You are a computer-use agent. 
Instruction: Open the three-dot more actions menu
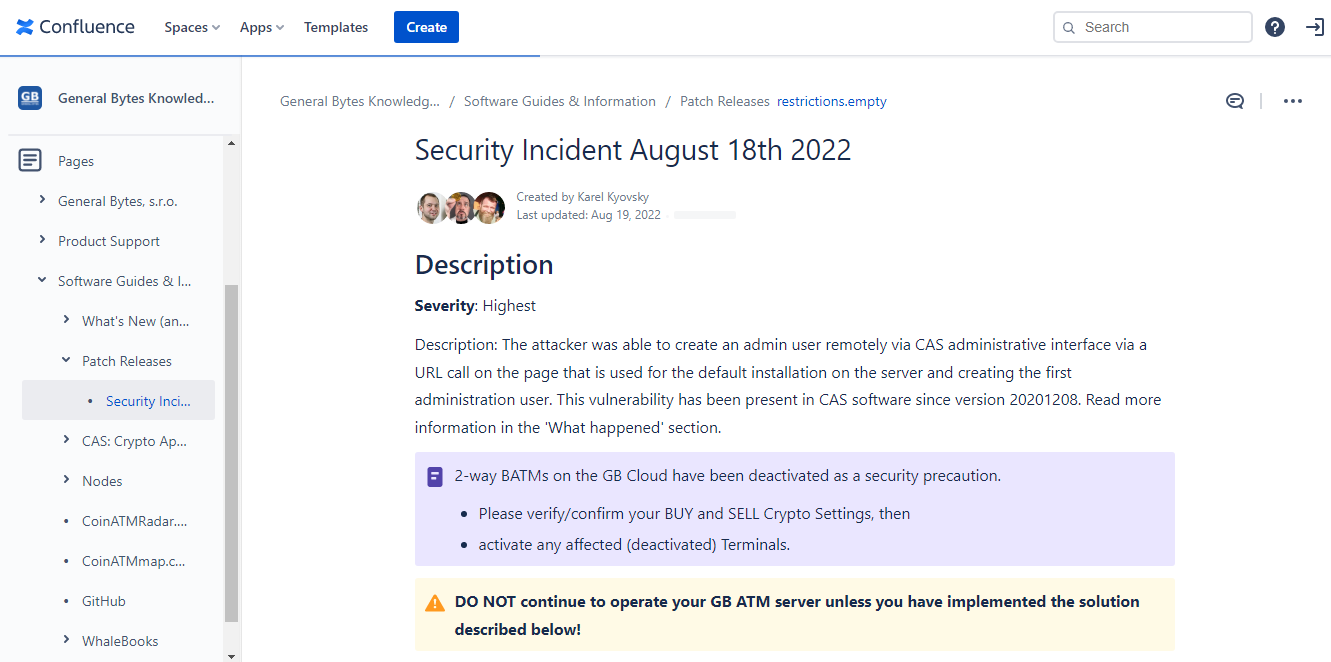(x=1293, y=101)
